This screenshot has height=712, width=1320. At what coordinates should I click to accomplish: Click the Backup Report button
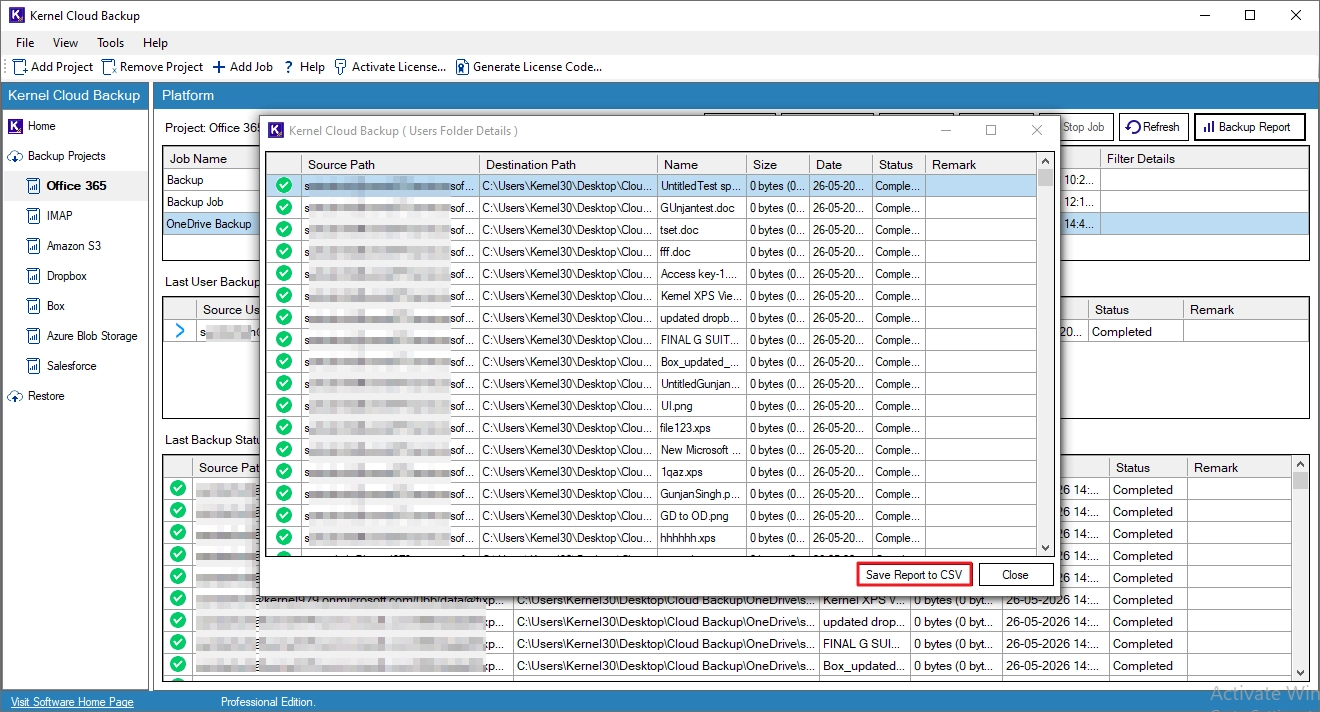(x=1249, y=127)
